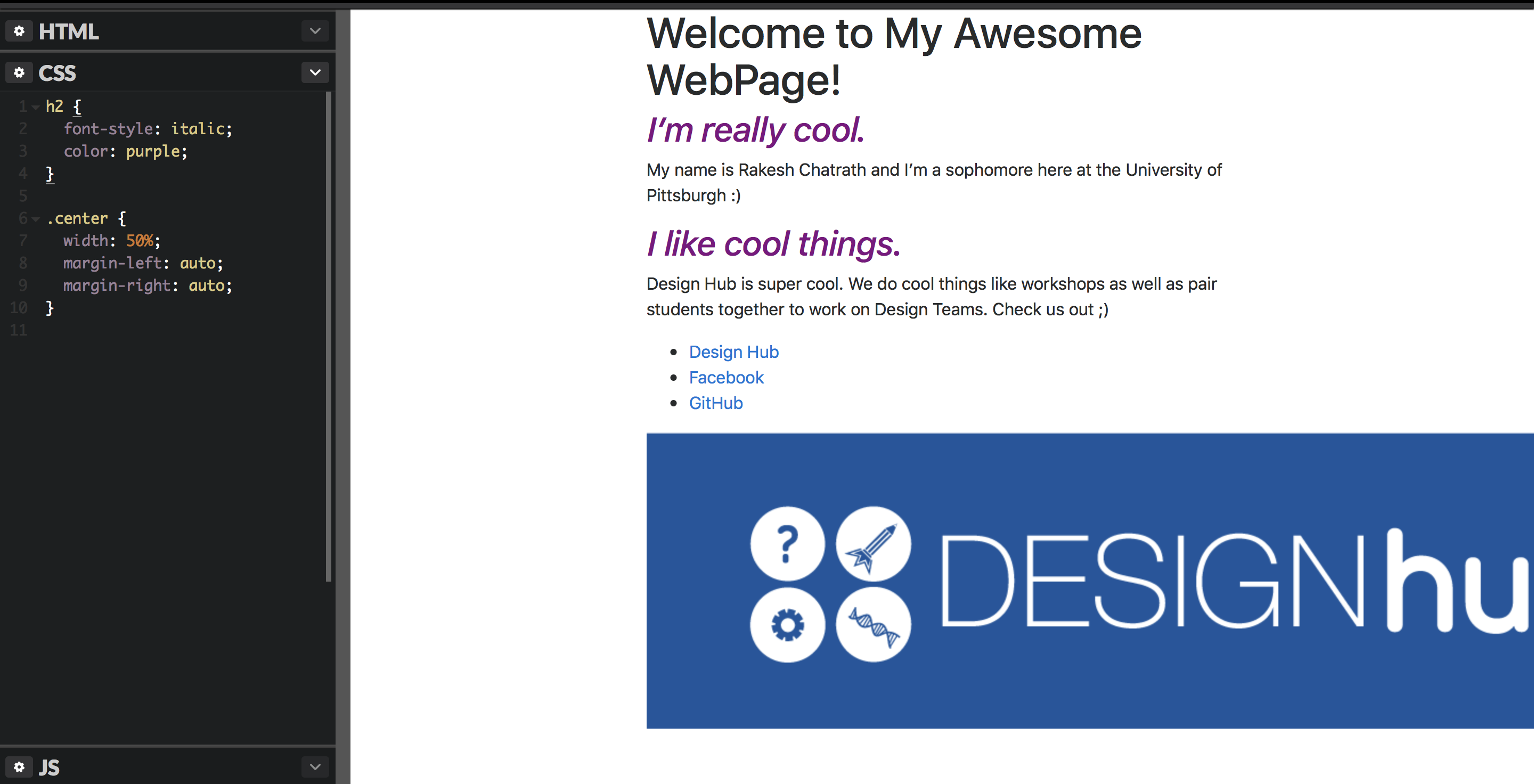Click the 'h2' selector text

(54, 106)
